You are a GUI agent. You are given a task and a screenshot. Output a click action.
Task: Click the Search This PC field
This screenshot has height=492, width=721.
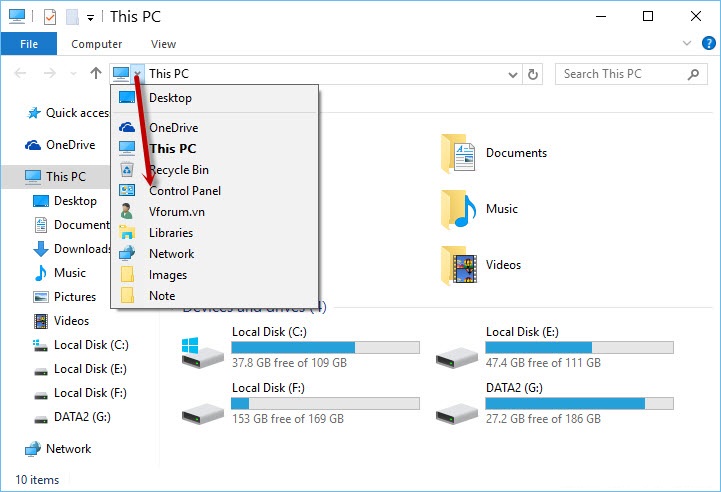point(631,74)
